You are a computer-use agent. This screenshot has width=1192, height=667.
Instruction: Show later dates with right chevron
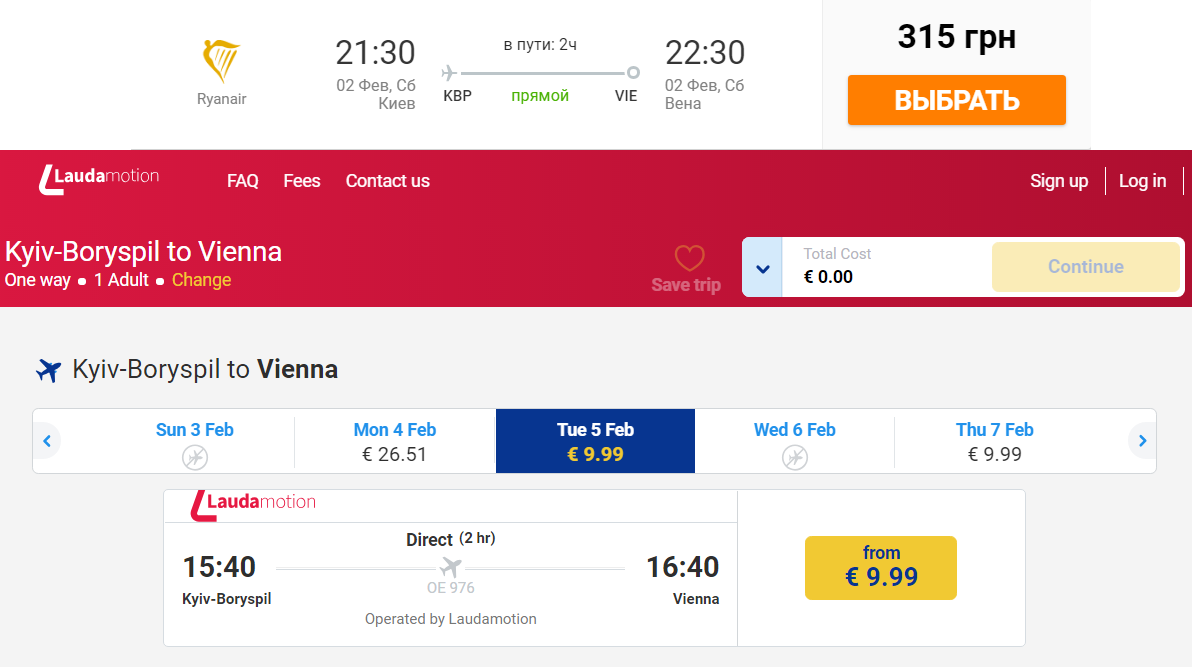click(1142, 440)
